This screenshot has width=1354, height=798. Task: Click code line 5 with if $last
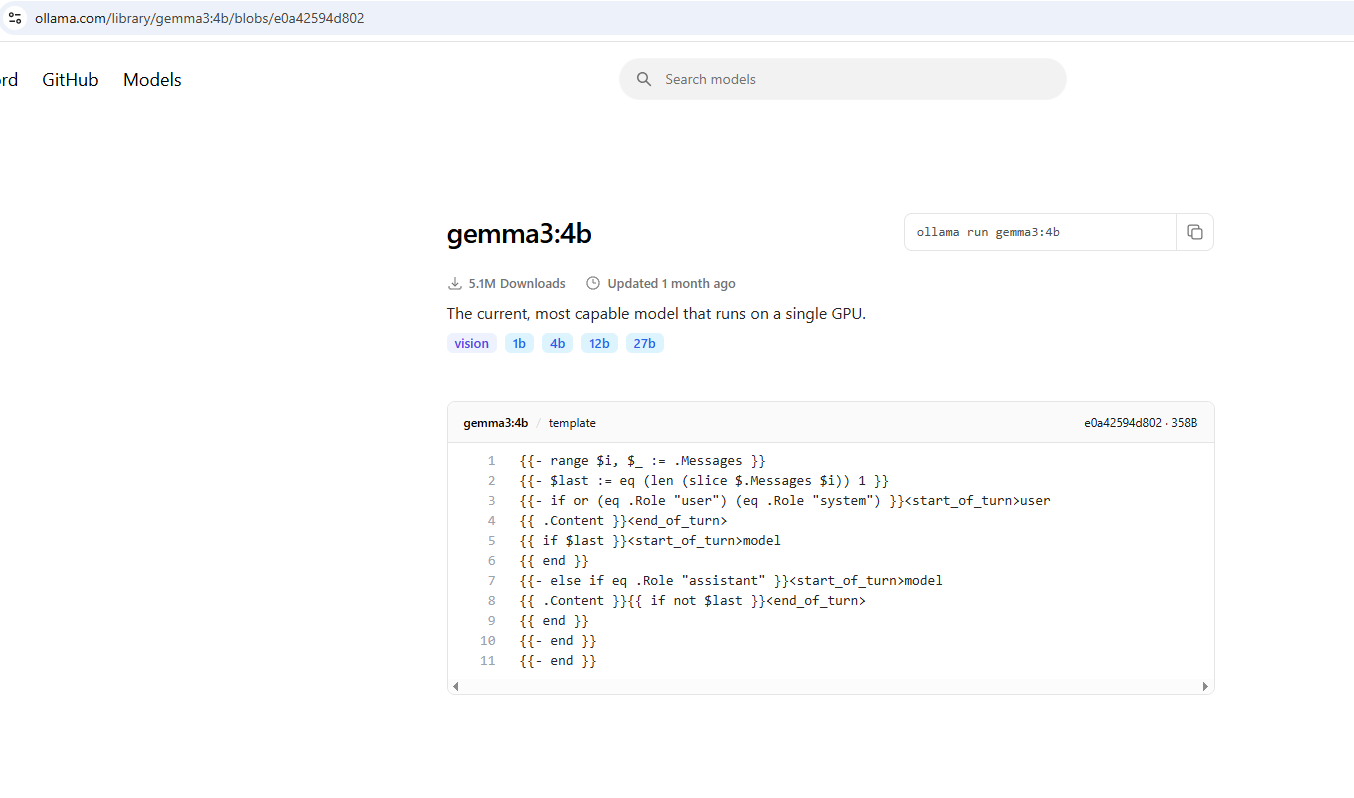click(650, 541)
